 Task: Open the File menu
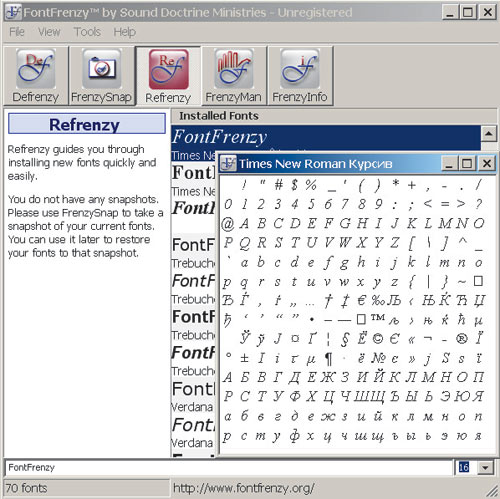click(17, 32)
